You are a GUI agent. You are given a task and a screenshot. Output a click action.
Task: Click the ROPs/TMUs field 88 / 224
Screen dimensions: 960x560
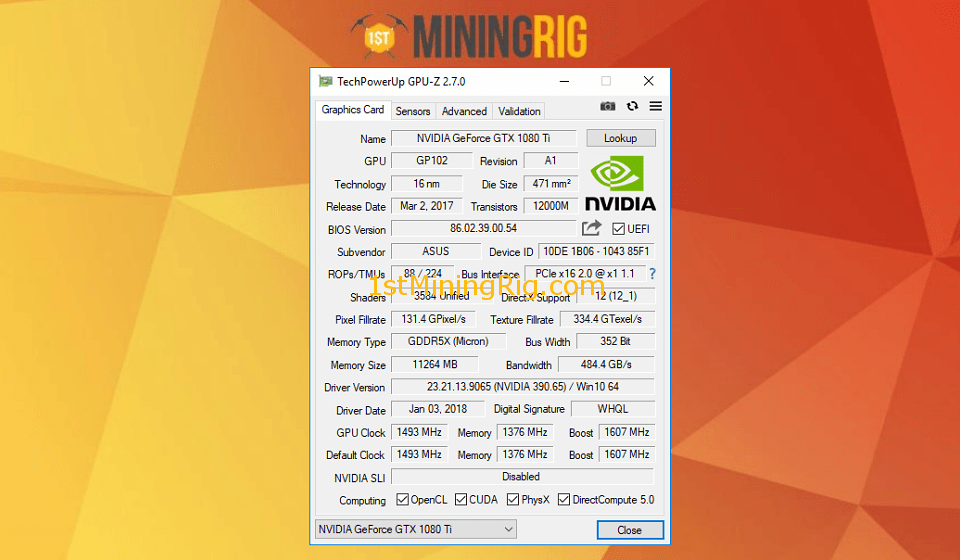422,274
